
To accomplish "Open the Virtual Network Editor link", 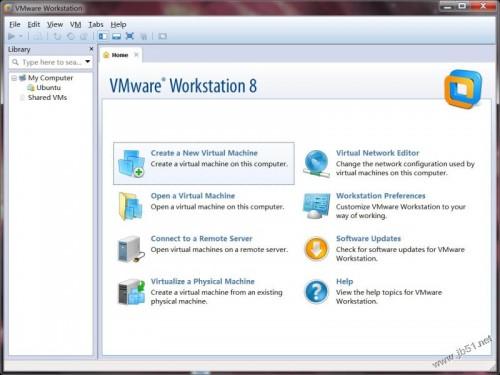I will point(377,153).
